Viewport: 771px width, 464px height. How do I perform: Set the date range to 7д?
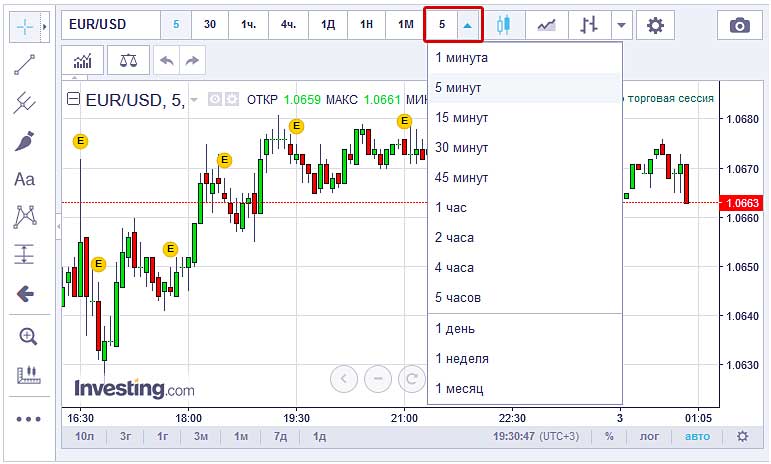[x=280, y=437]
